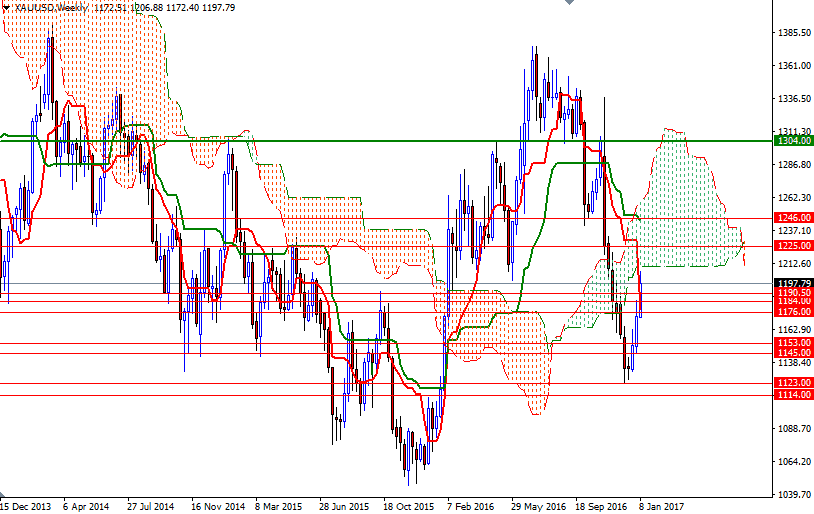Click the 15 Dec 2013 date label

[x=27, y=507]
